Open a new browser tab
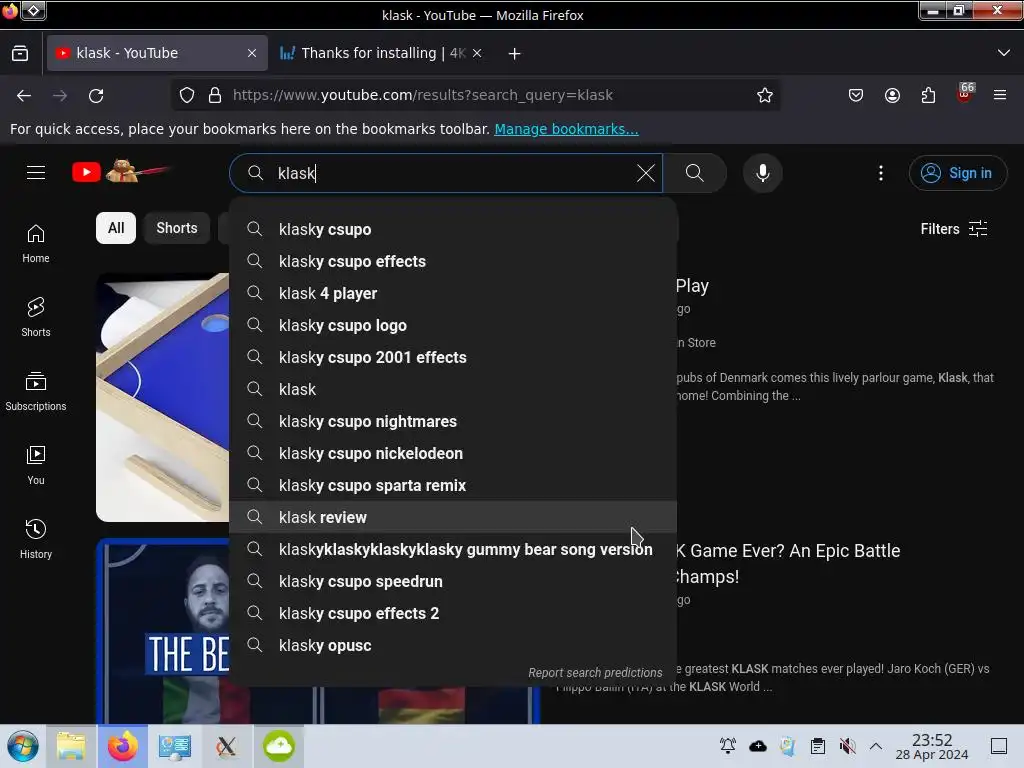Screen dimensions: 1024x768 [515, 54]
